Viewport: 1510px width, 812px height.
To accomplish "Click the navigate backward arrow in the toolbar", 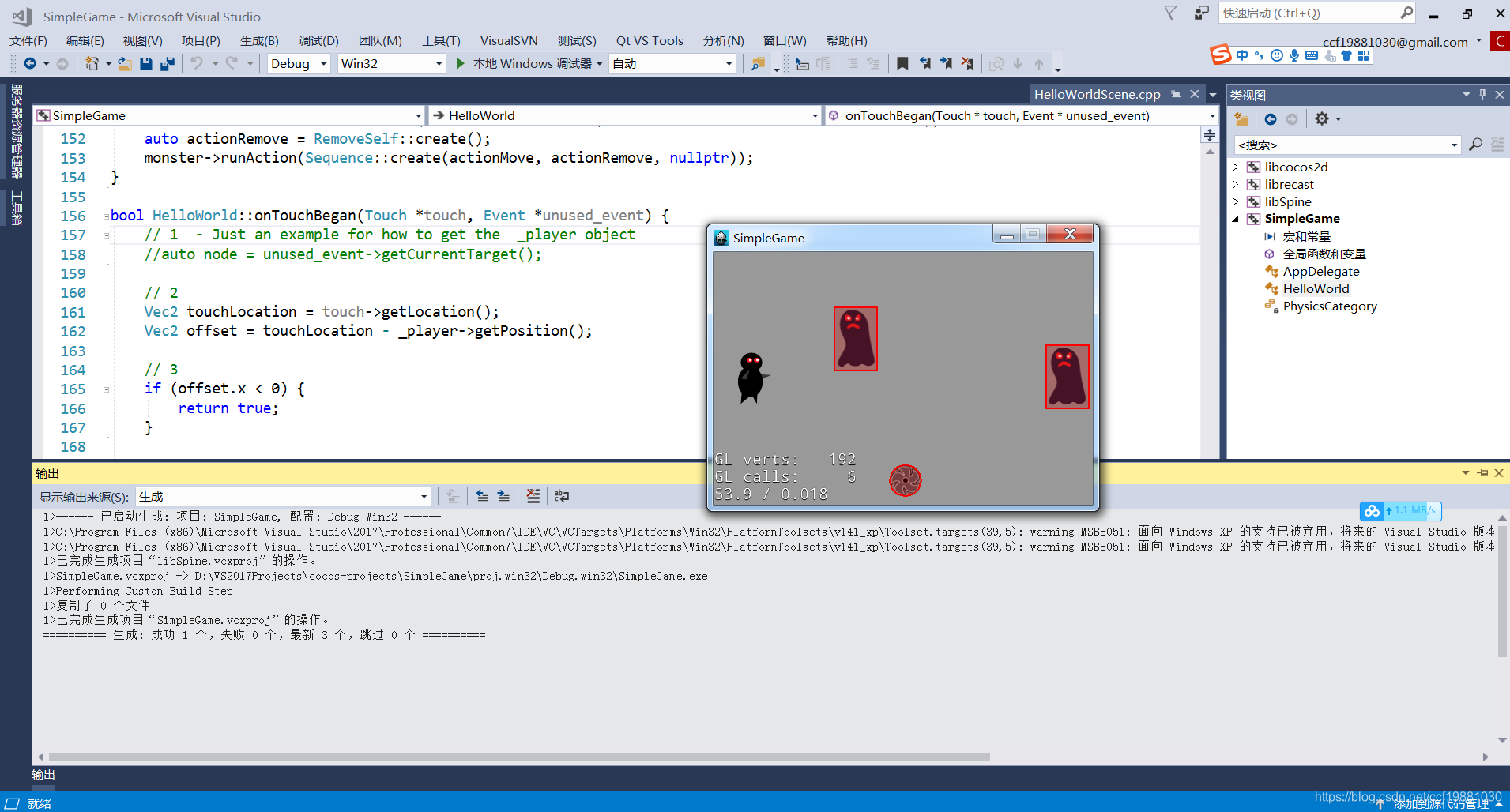I will point(30,64).
